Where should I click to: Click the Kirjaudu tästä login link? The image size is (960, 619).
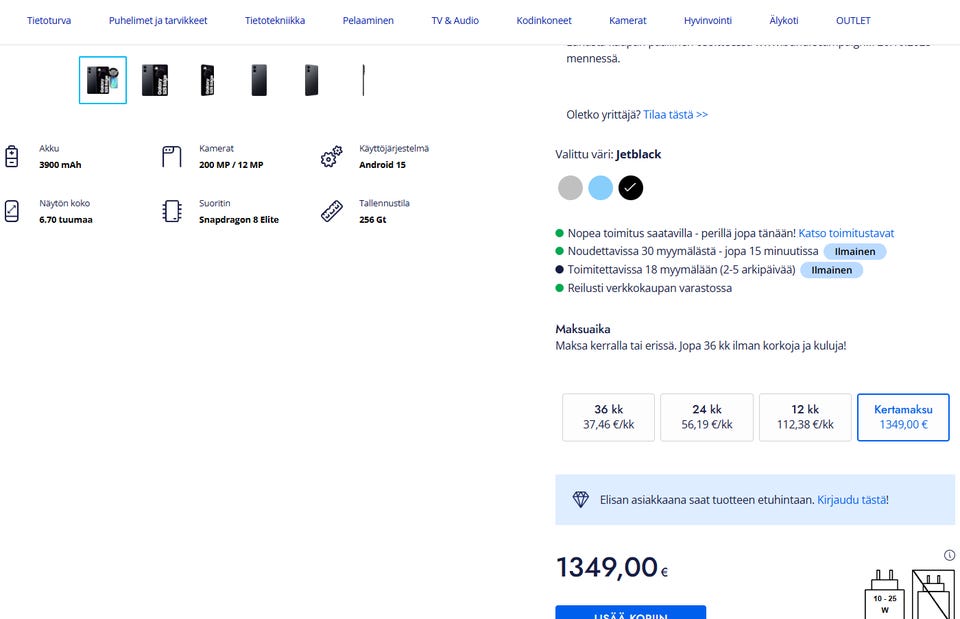(x=852, y=499)
